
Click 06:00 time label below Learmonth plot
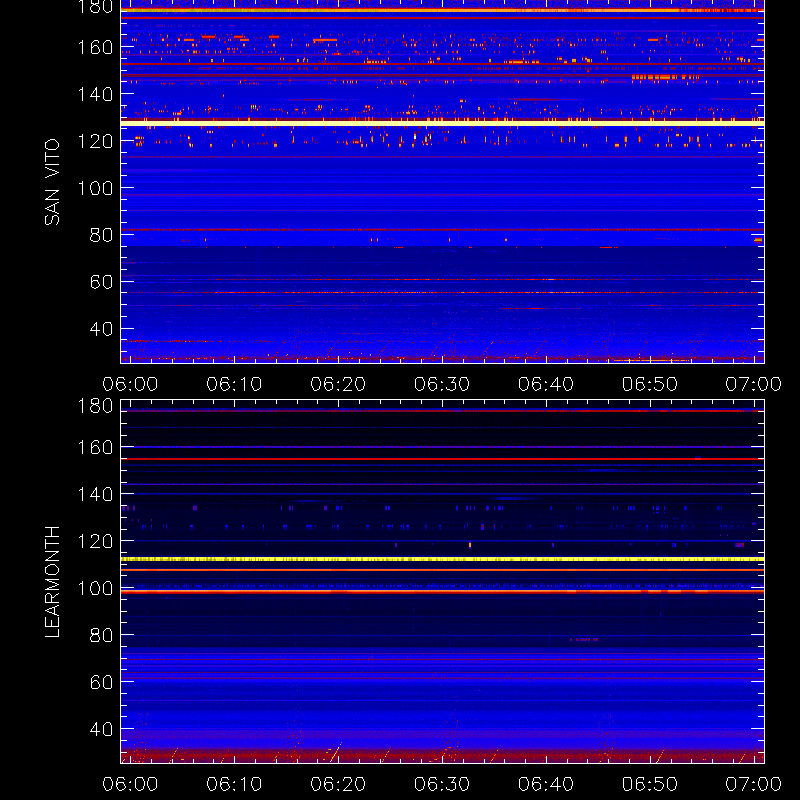(130, 784)
